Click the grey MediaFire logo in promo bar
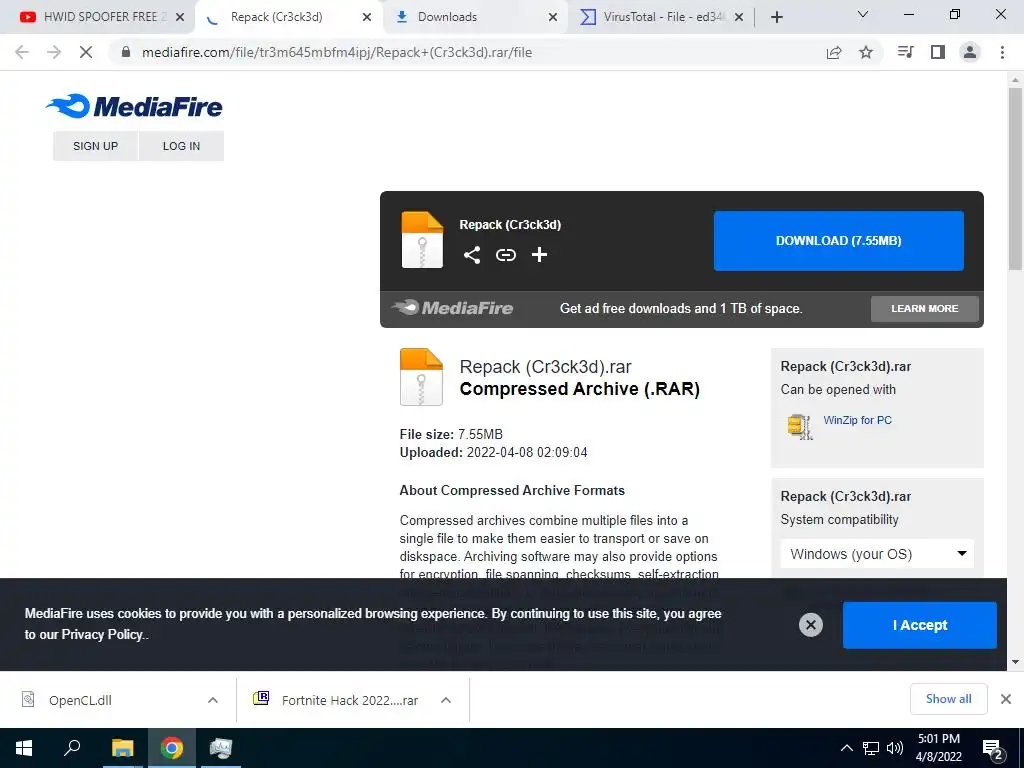The image size is (1024, 768). pyautogui.click(x=452, y=308)
